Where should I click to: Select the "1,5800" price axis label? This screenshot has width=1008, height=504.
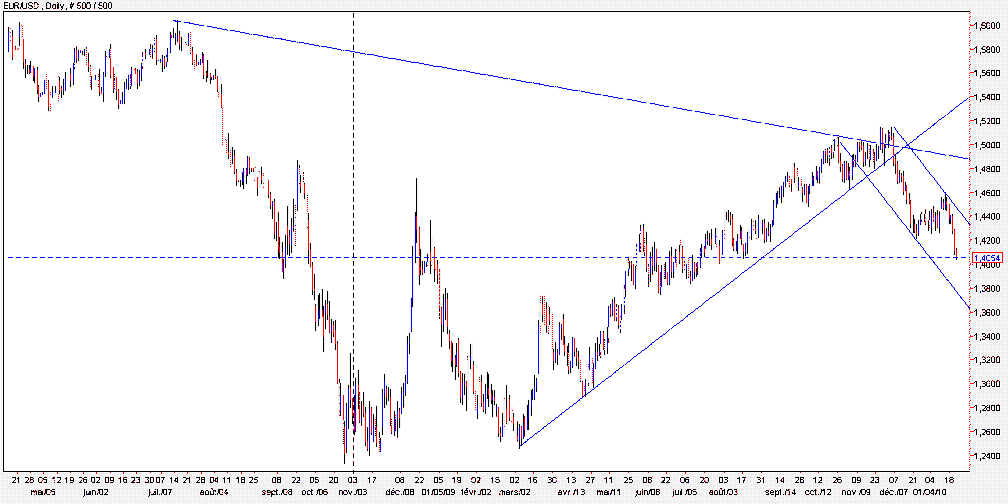coord(987,50)
